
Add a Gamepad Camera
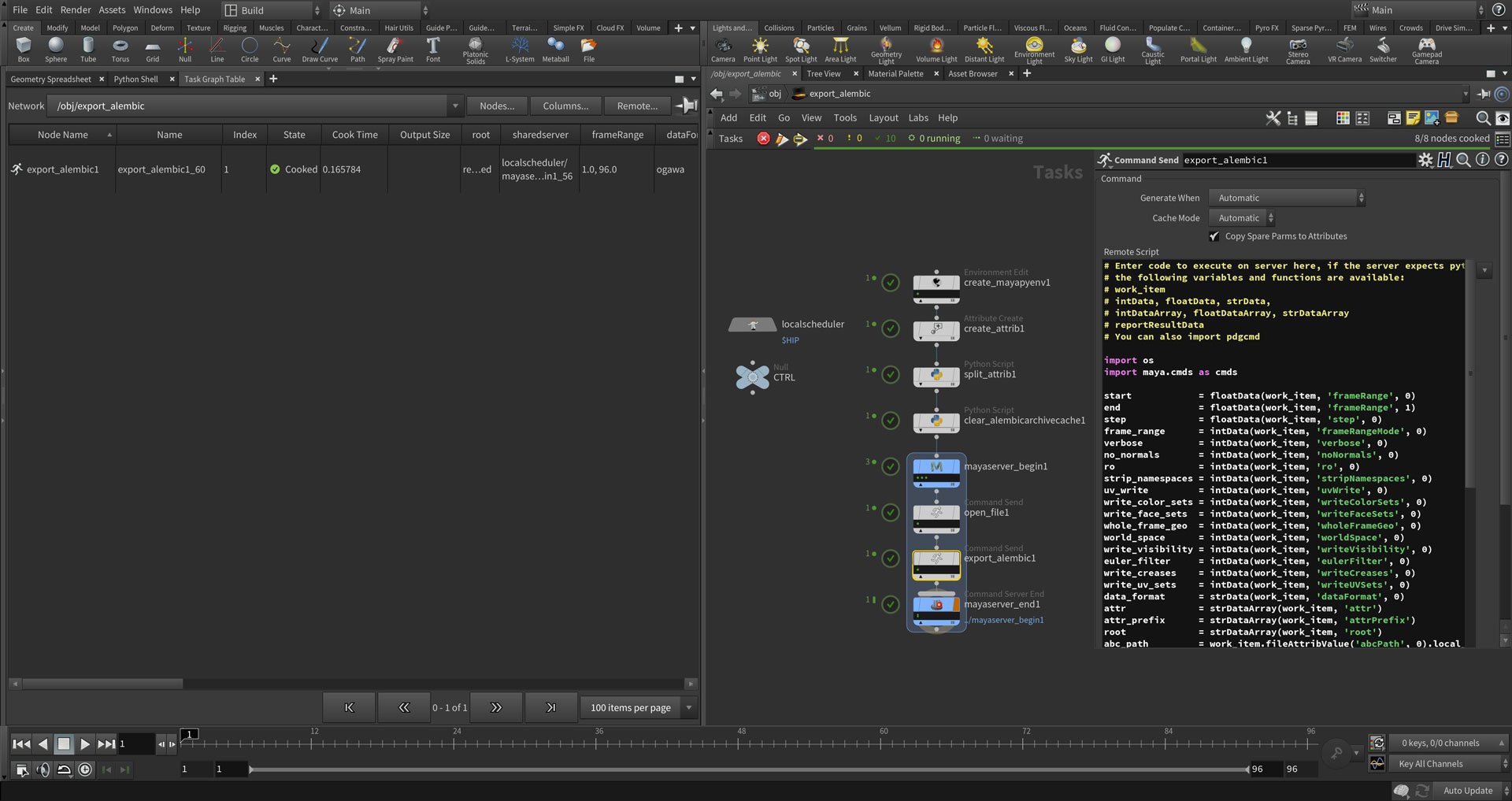[1426, 50]
